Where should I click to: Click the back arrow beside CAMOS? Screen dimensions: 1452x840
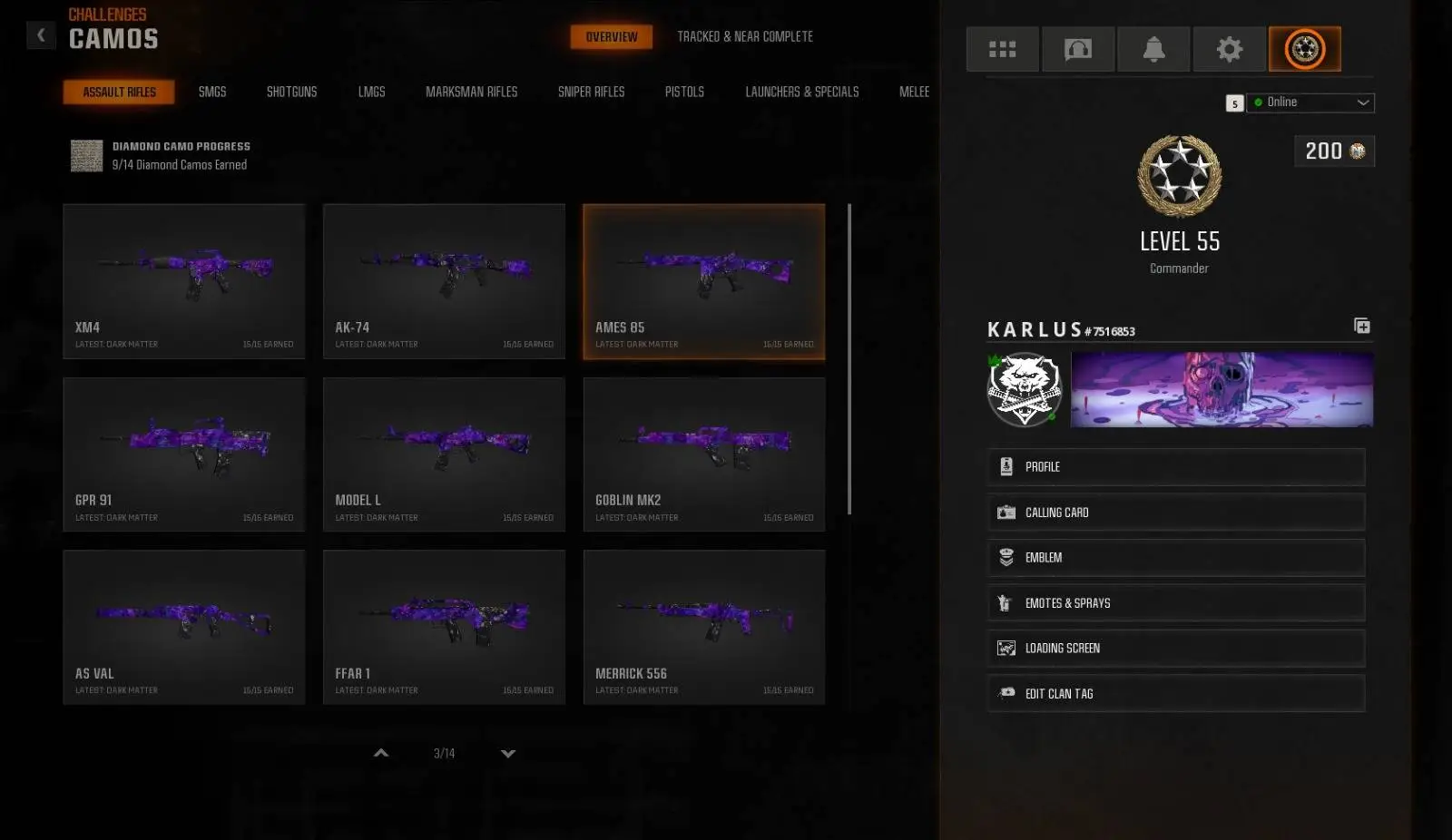click(41, 35)
